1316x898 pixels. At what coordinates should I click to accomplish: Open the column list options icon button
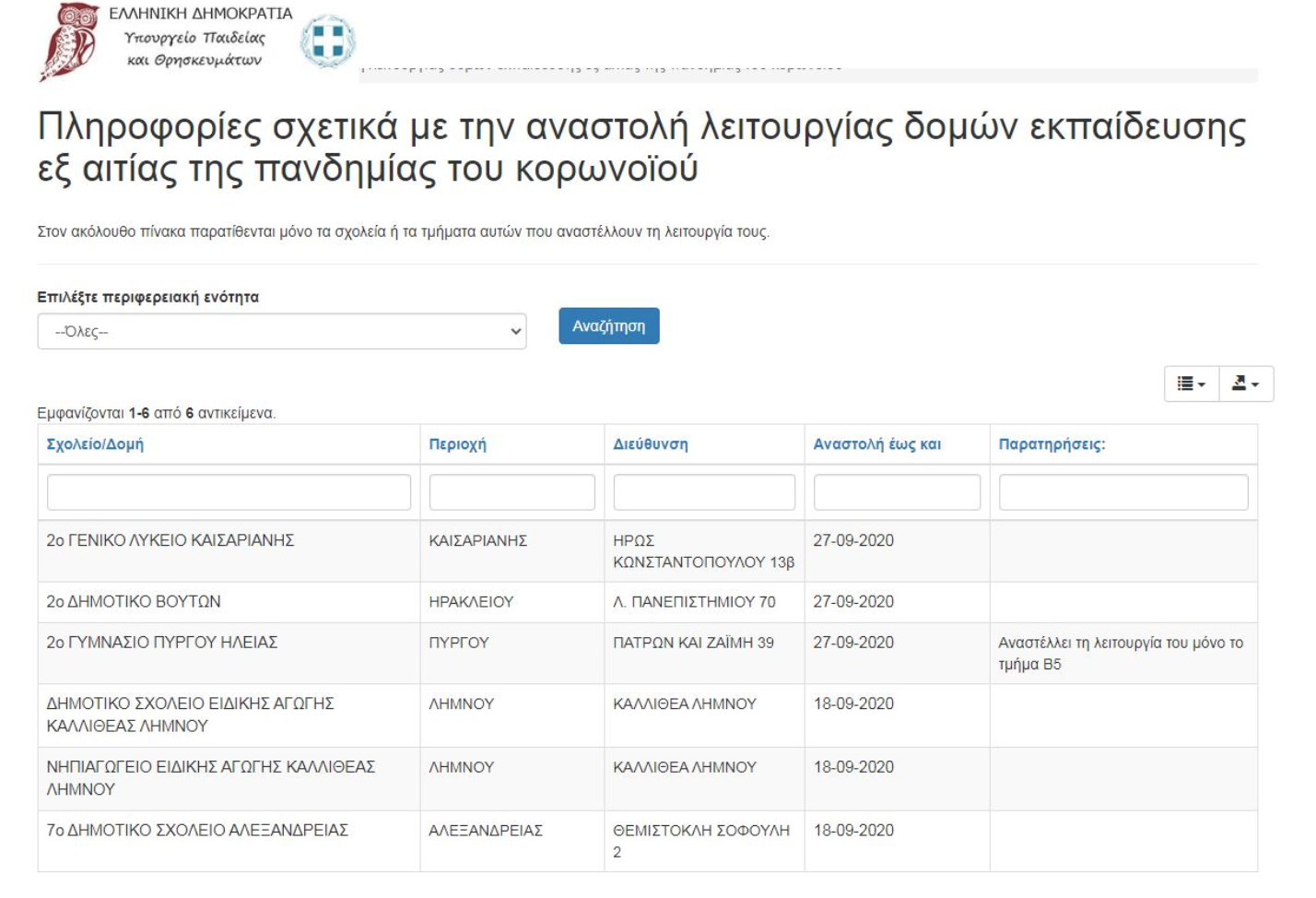[1191, 384]
